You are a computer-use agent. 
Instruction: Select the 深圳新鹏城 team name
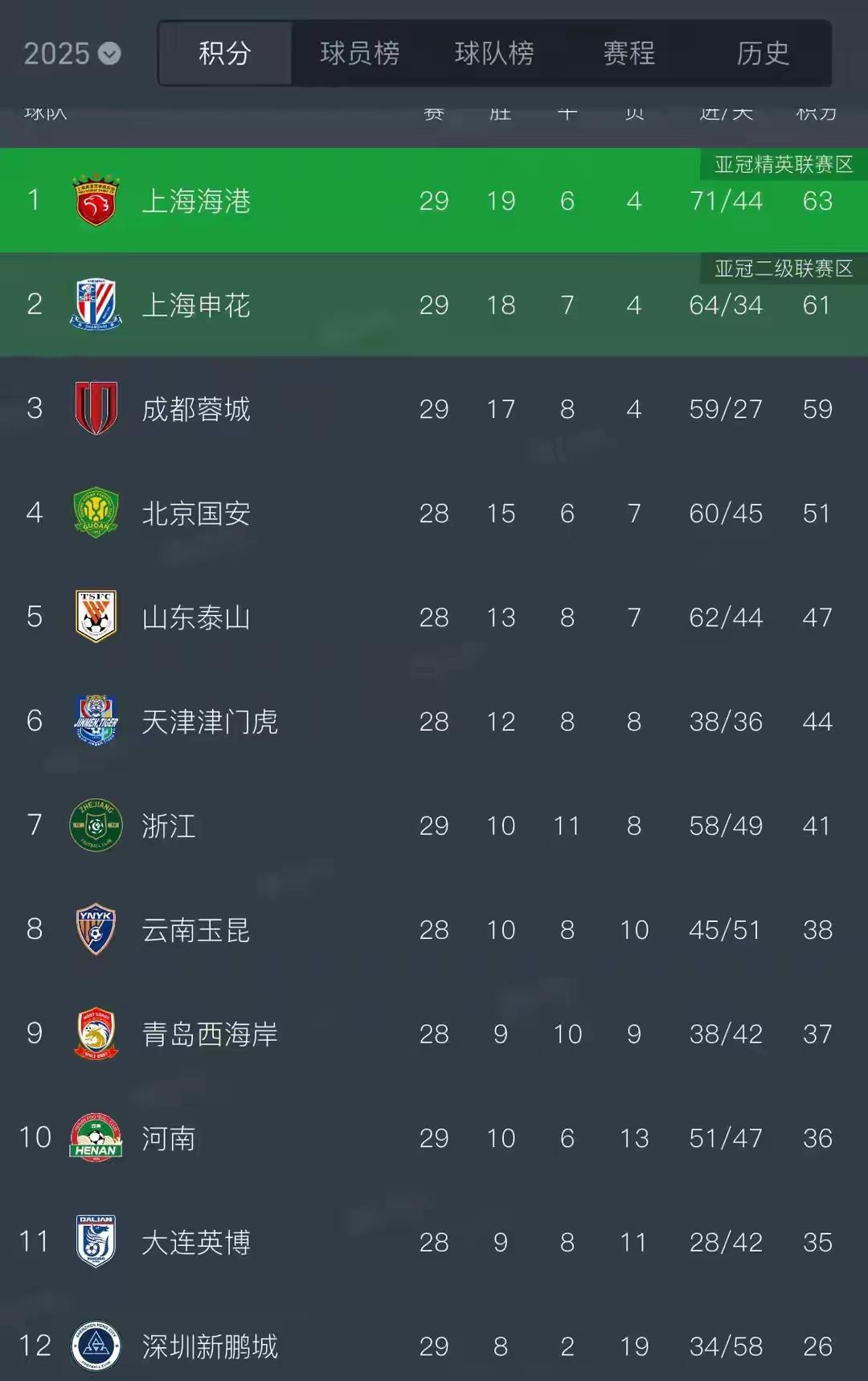pyautogui.click(x=210, y=1346)
